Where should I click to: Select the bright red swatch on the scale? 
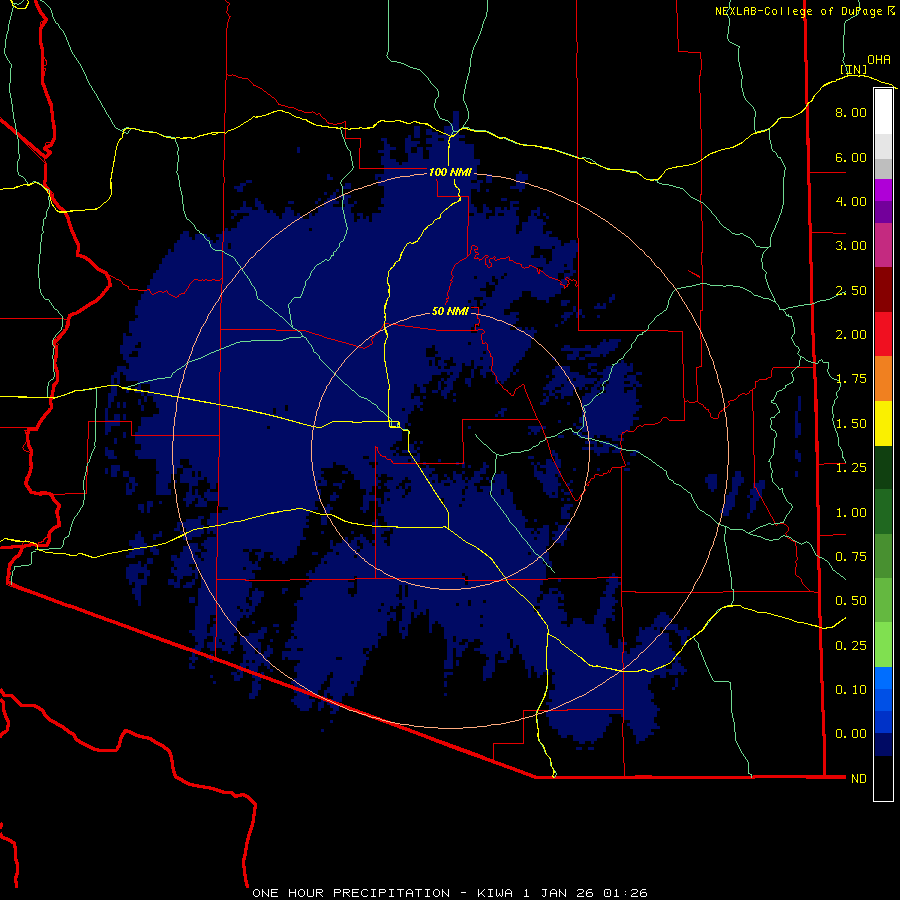tap(883, 334)
